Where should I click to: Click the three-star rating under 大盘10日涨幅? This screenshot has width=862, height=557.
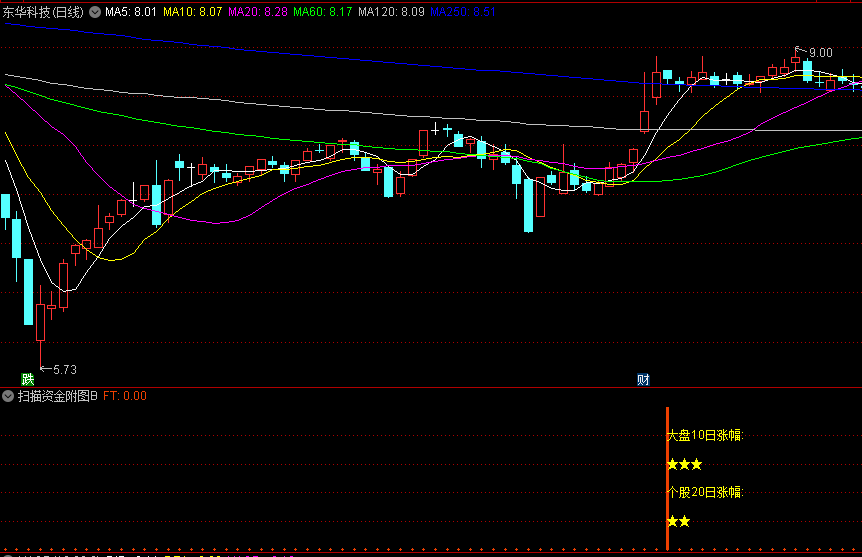click(x=684, y=465)
